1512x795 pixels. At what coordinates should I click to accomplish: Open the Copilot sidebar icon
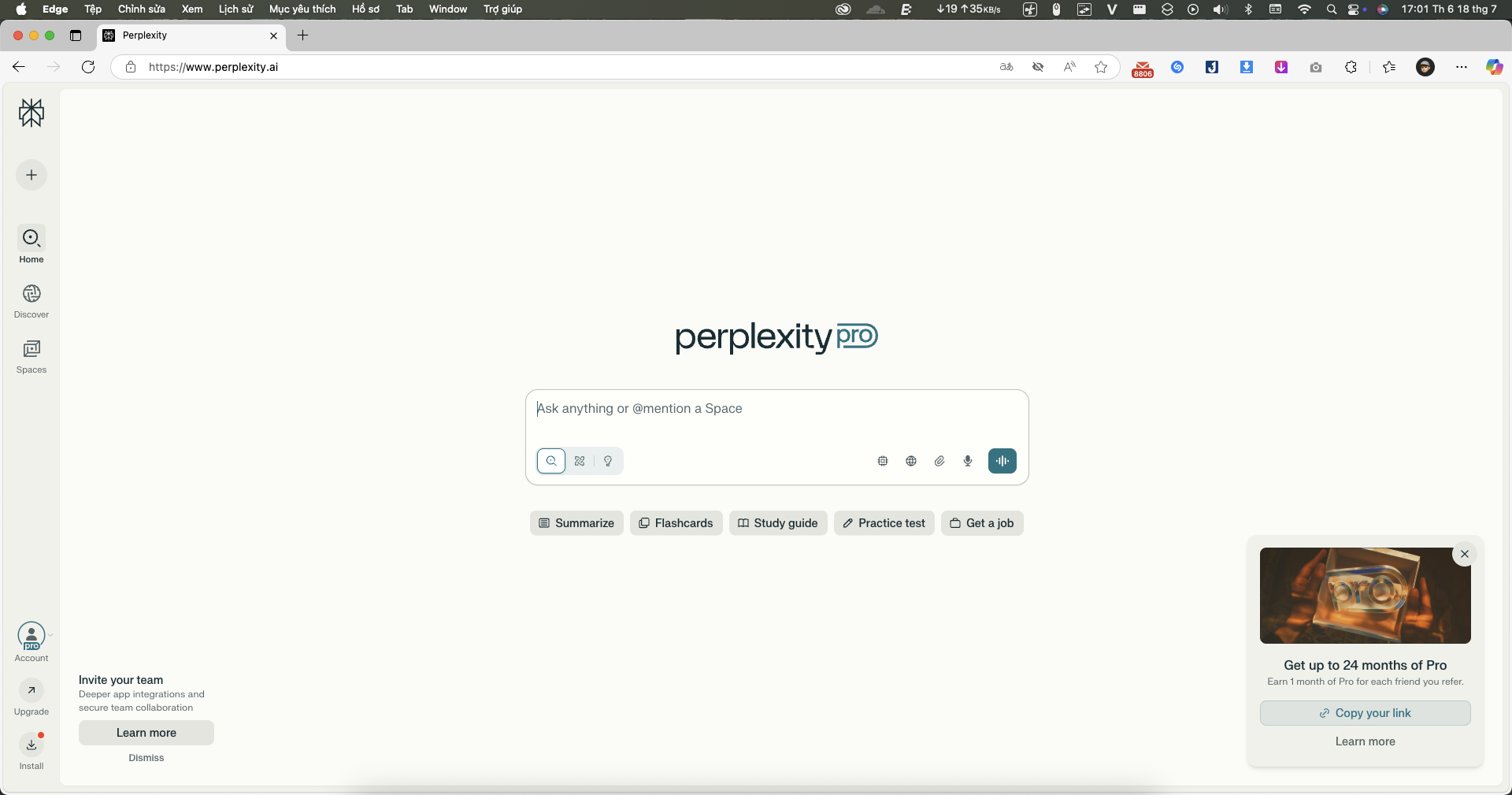coord(1494,67)
